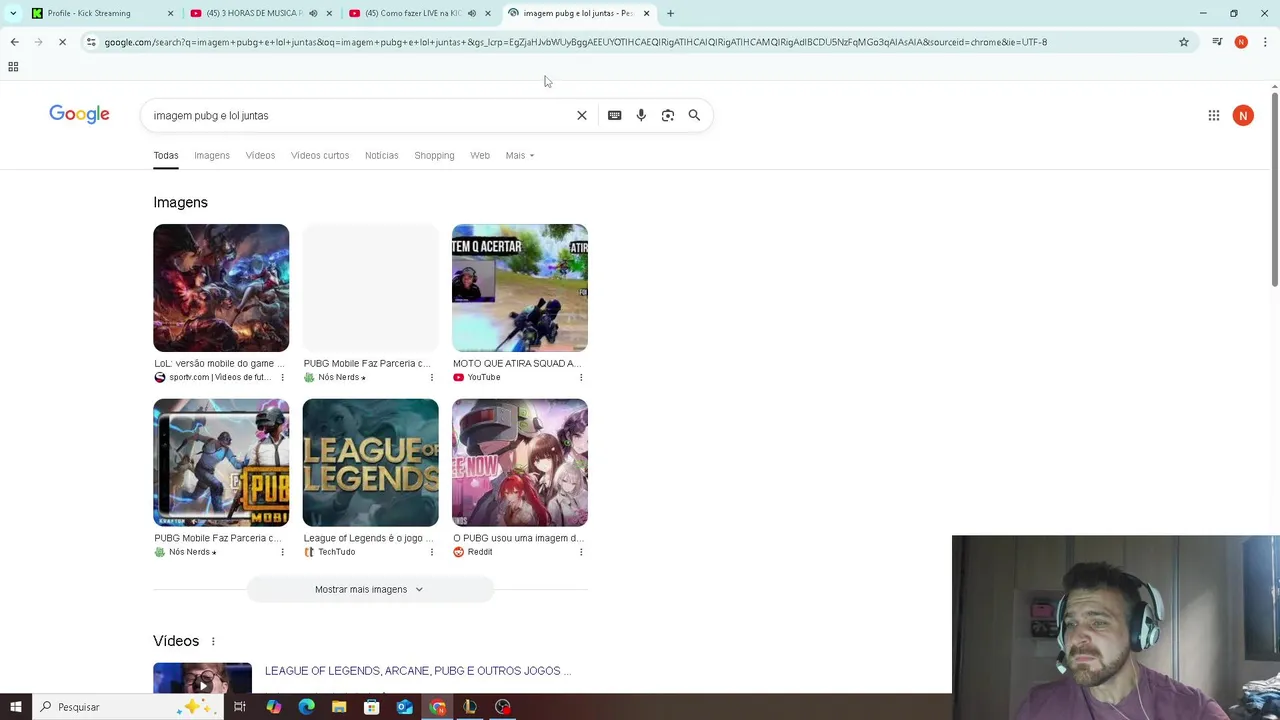Viewport: 1280px width, 720px height.
Task: Select the Vídeos search filter
Action: (x=260, y=155)
